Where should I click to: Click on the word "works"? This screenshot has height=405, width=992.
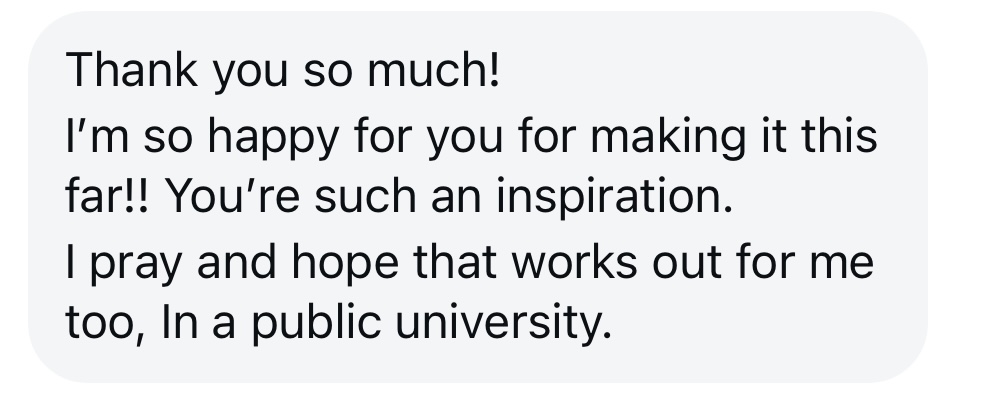point(574,261)
